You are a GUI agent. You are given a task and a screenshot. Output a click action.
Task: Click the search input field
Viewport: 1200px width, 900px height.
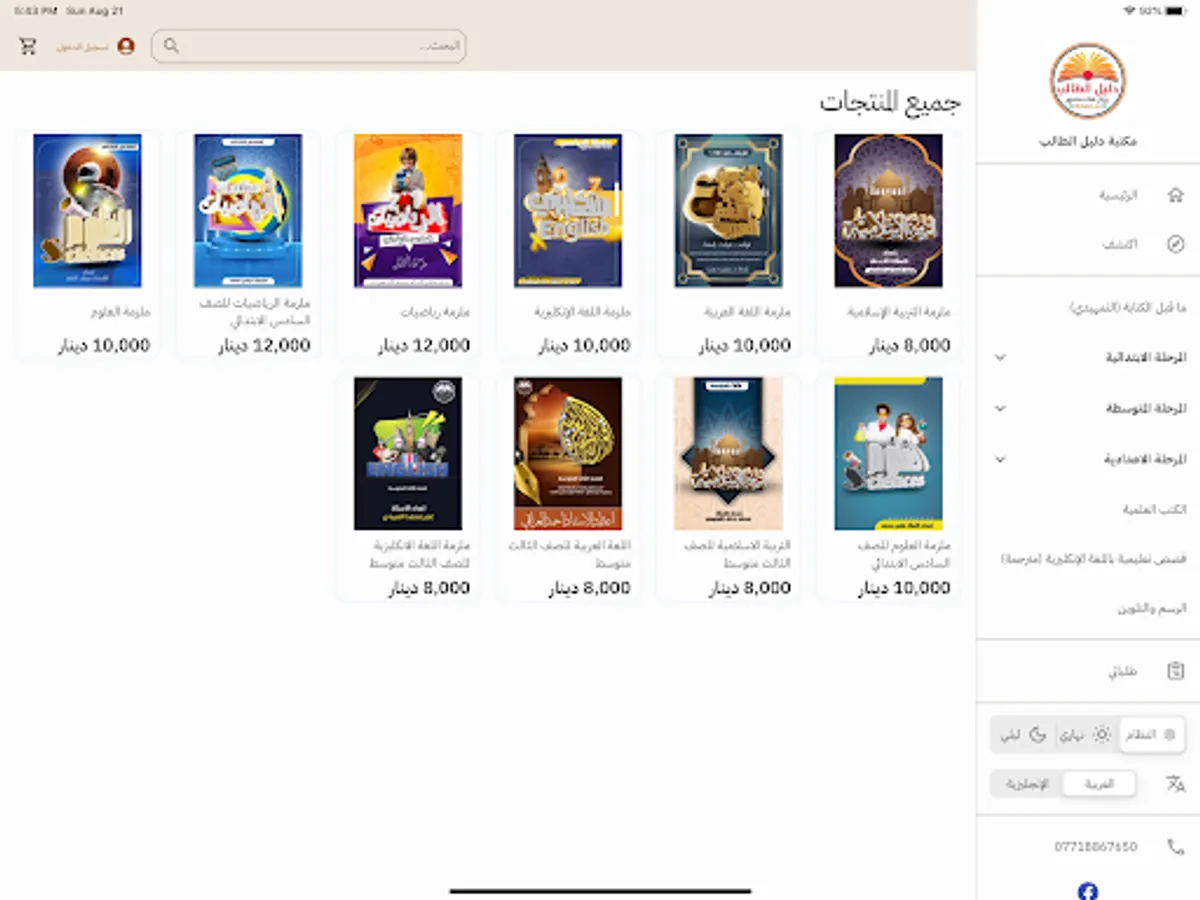(x=308, y=46)
